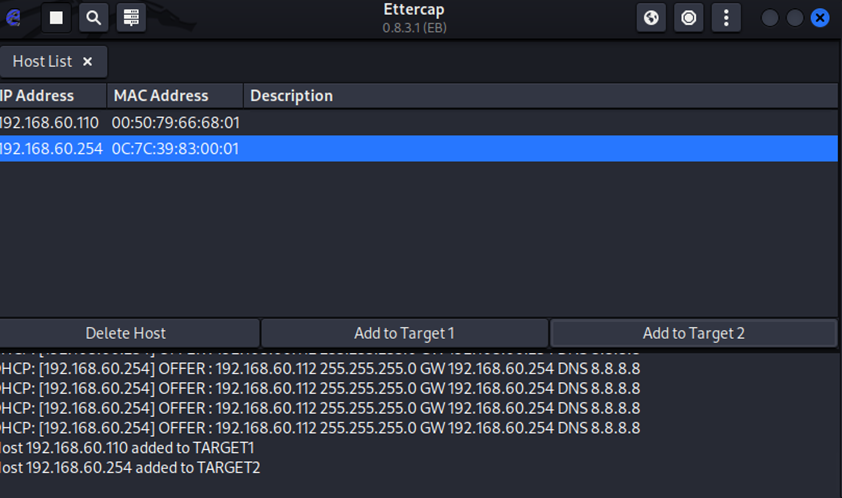Minimize the Ettercap window
Image resolution: width=842 pixels, height=498 pixels.
coord(770,18)
